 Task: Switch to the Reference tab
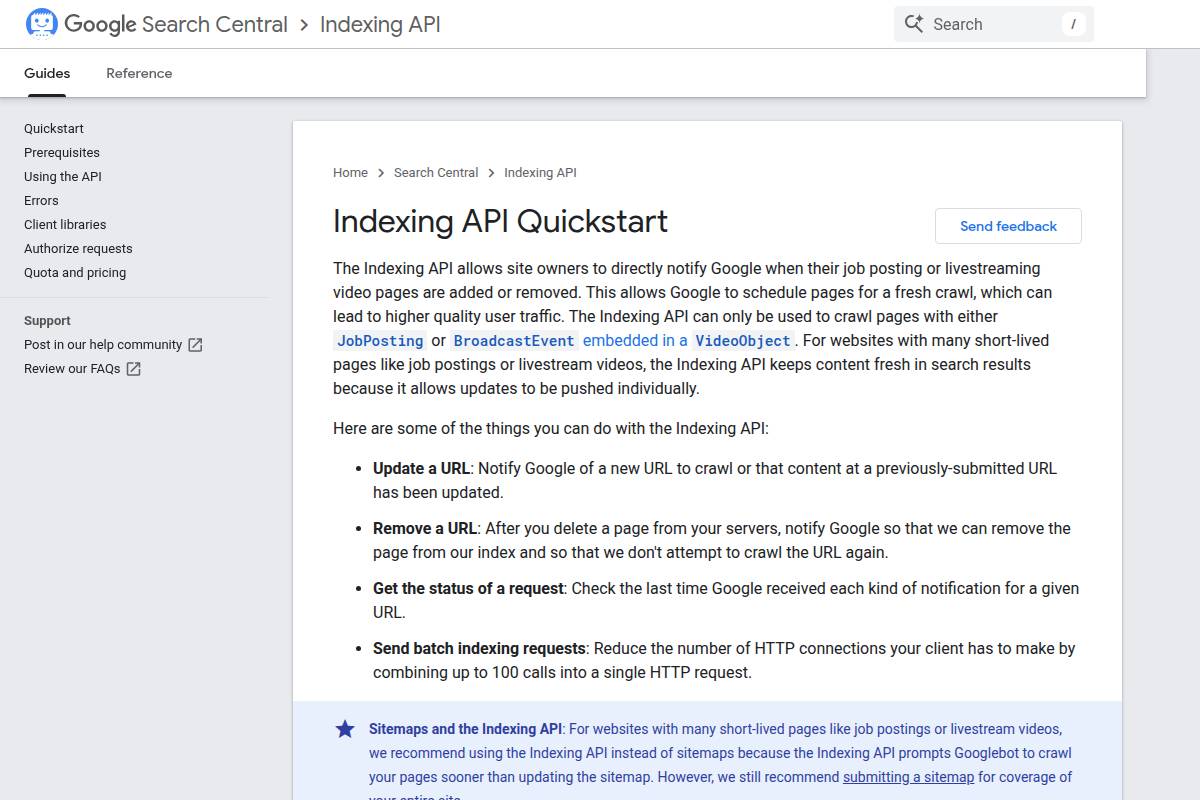point(139,72)
